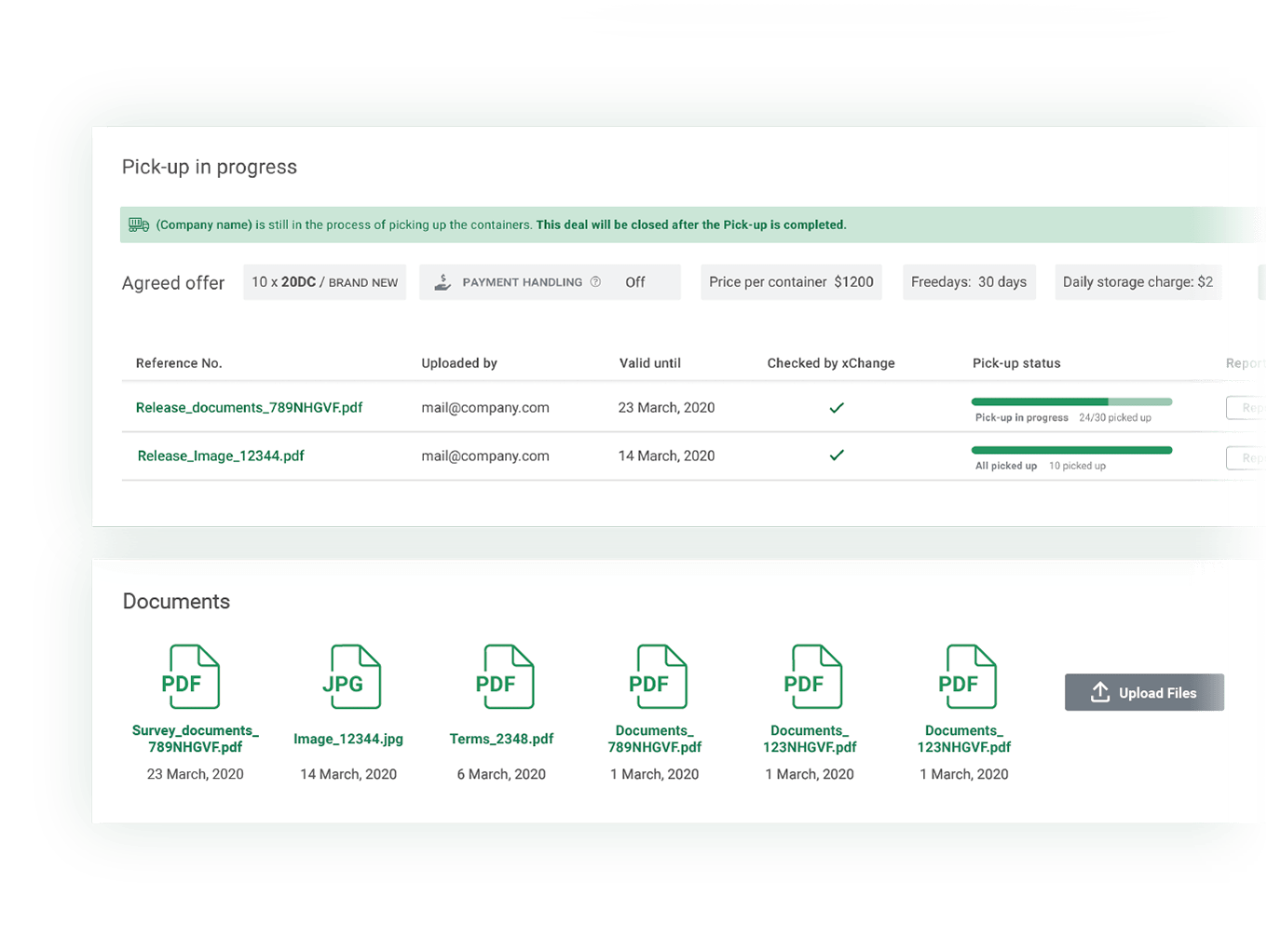Screen dimensions: 1267x952
Task: Open the Terms_2348.pdf PDF icon
Action: coord(504,677)
